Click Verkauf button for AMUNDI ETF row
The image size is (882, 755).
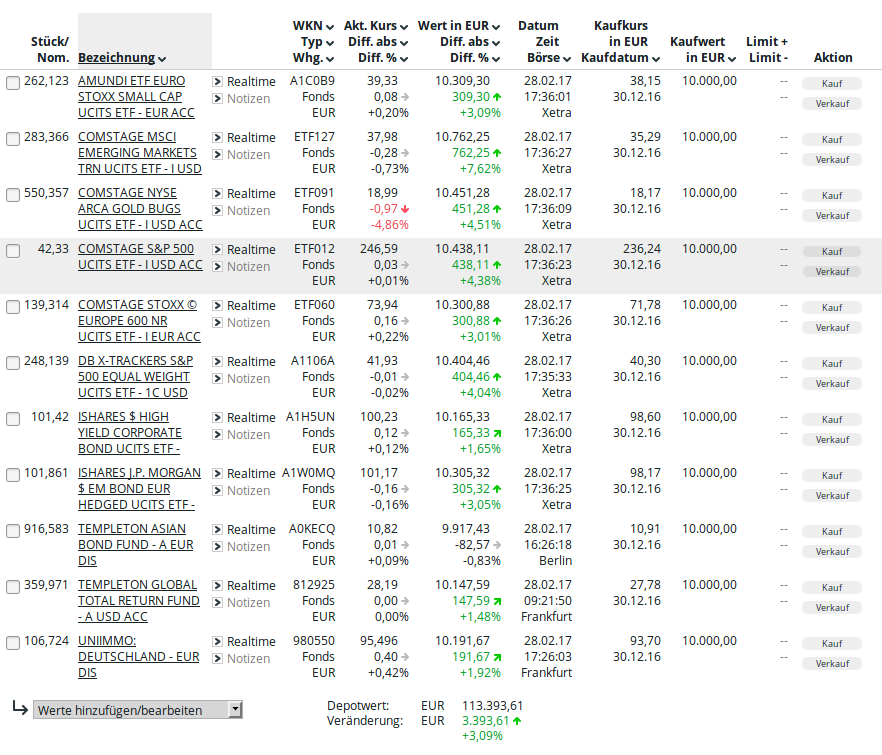(x=831, y=104)
